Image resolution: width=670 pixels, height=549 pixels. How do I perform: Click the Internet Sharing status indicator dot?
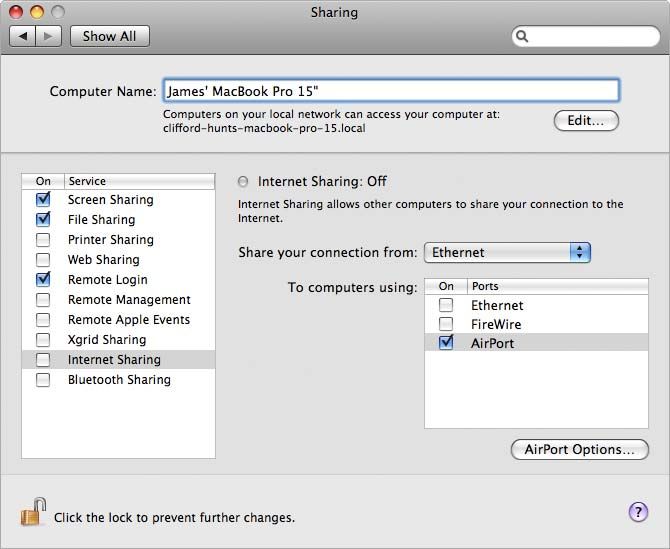pyautogui.click(x=243, y=182)
